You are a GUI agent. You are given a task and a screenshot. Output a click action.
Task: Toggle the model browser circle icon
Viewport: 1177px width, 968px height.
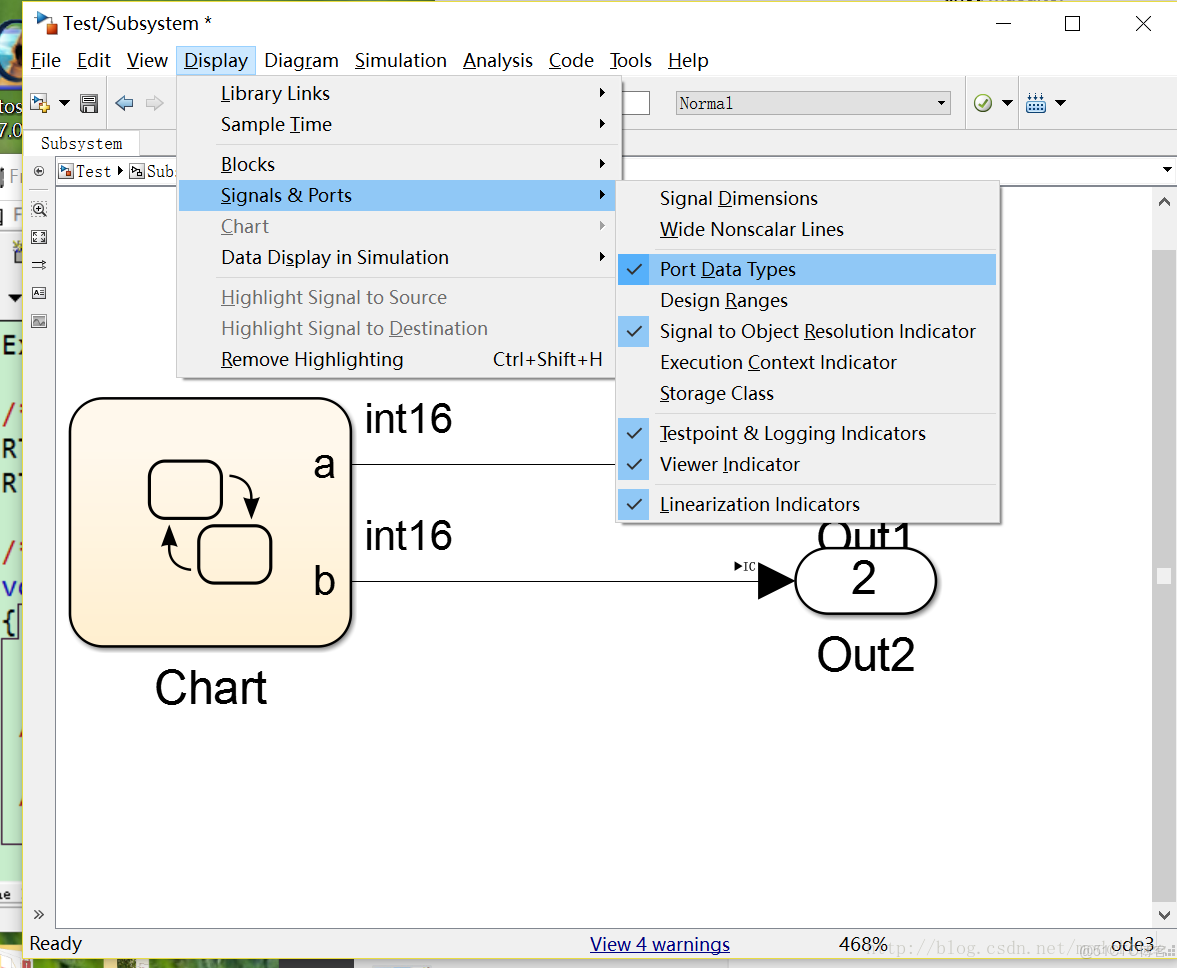coord(39,171)
